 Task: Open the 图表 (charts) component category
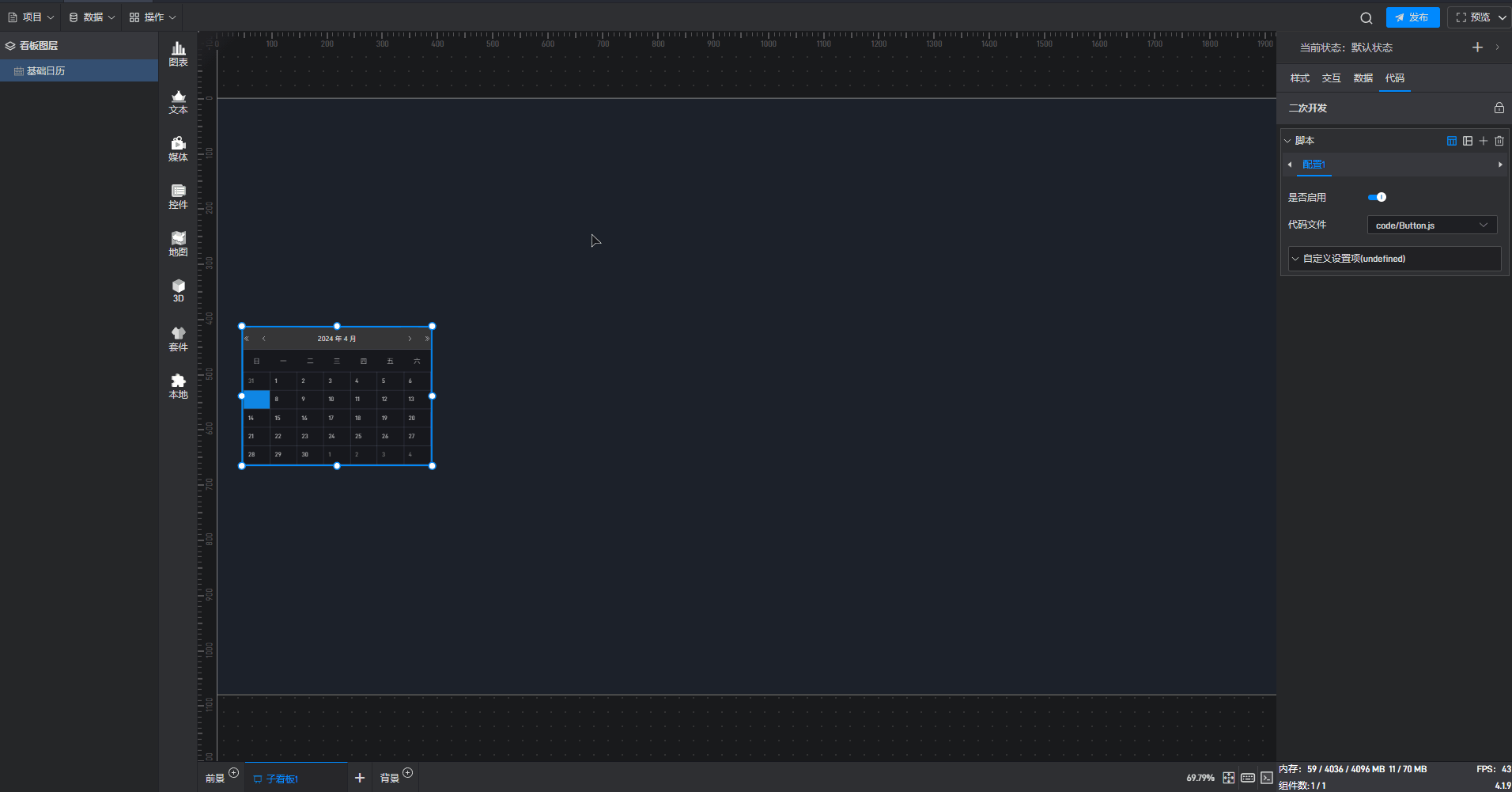[178, 54]
